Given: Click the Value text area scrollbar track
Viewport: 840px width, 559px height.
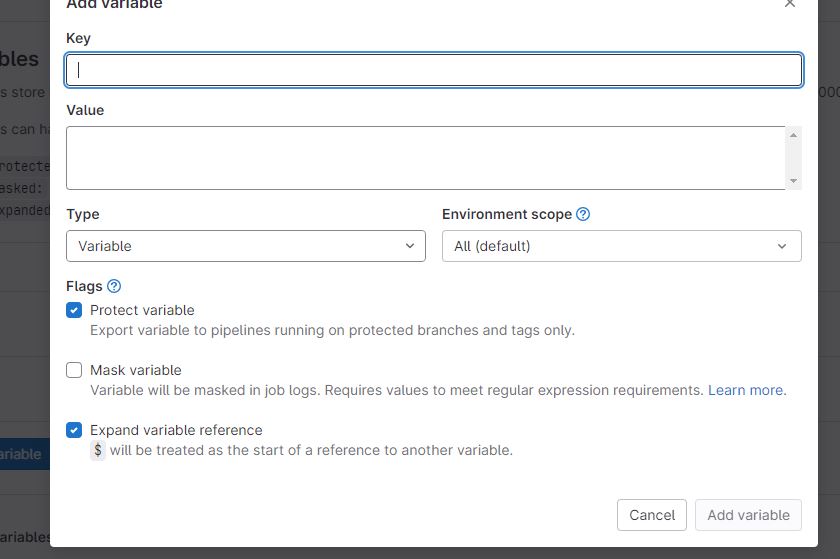Looking at the screenshot, I should 794,160.
